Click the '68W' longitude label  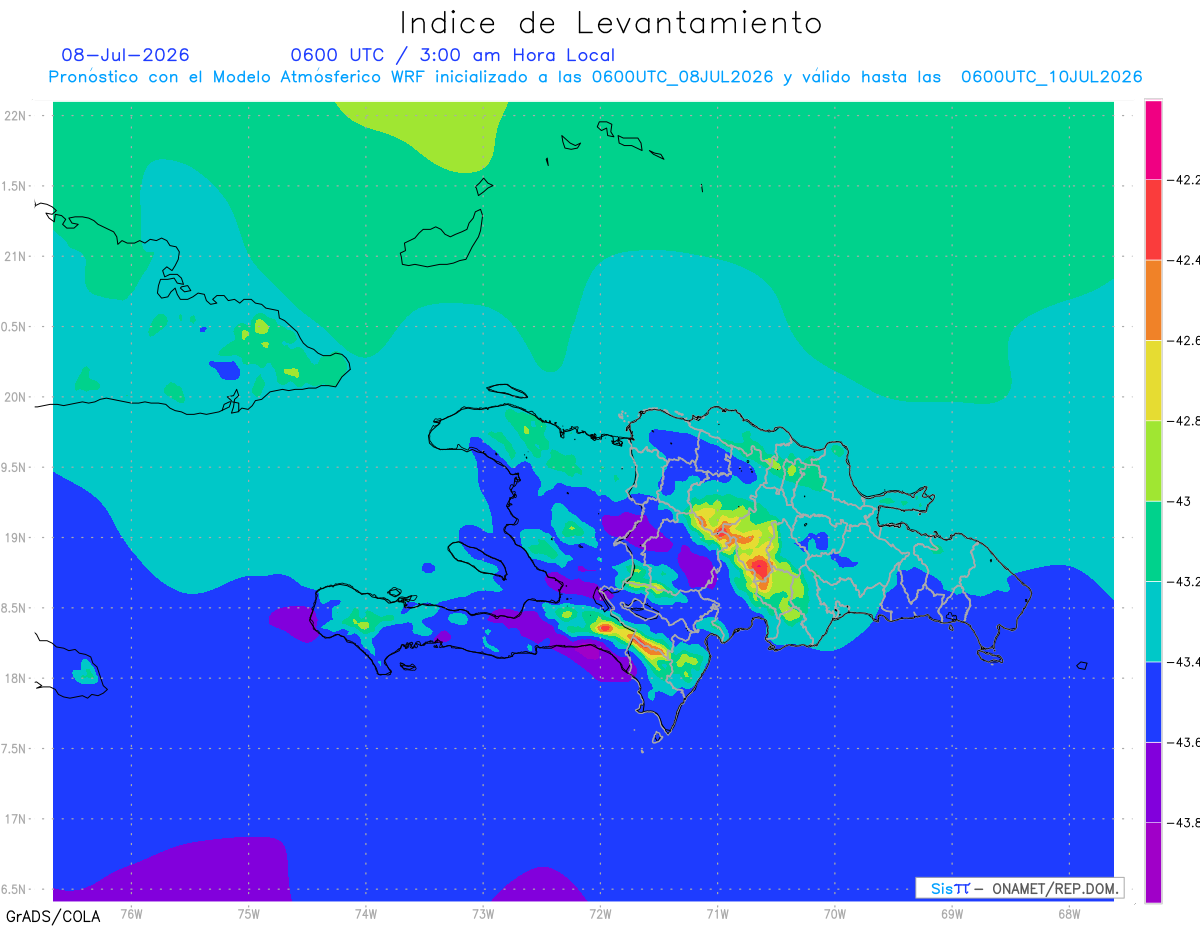pyautogui.click(x=1069, y=912)
